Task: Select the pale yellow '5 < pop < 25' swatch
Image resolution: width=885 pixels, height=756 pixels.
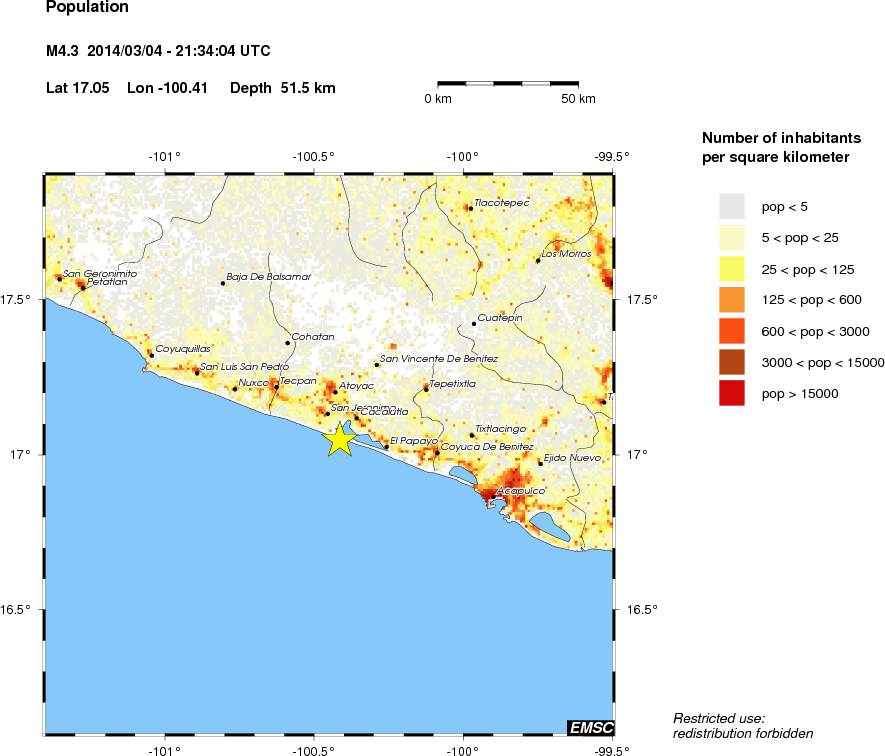Action: [733, 237]
